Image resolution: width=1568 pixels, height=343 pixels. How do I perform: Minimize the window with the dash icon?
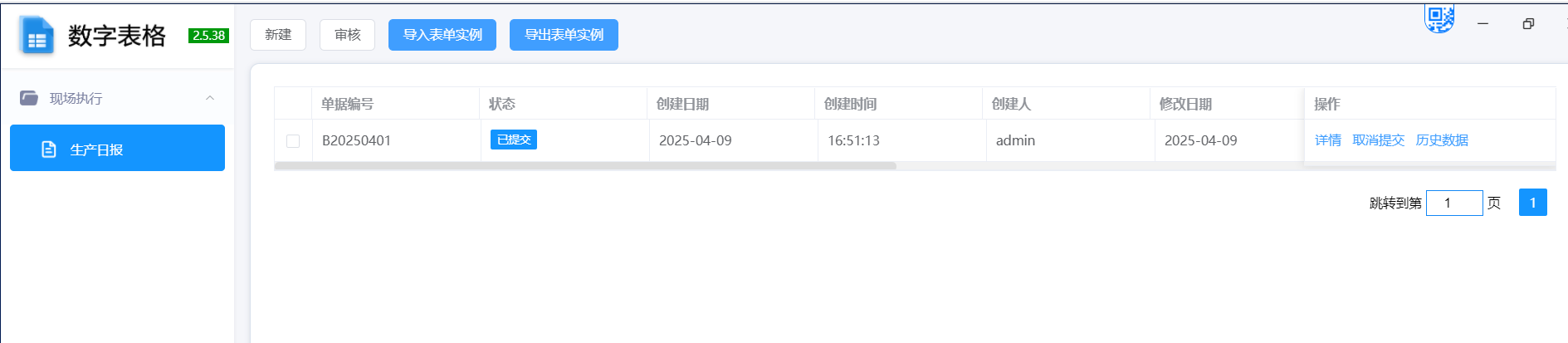click(x=1483, y=24)
